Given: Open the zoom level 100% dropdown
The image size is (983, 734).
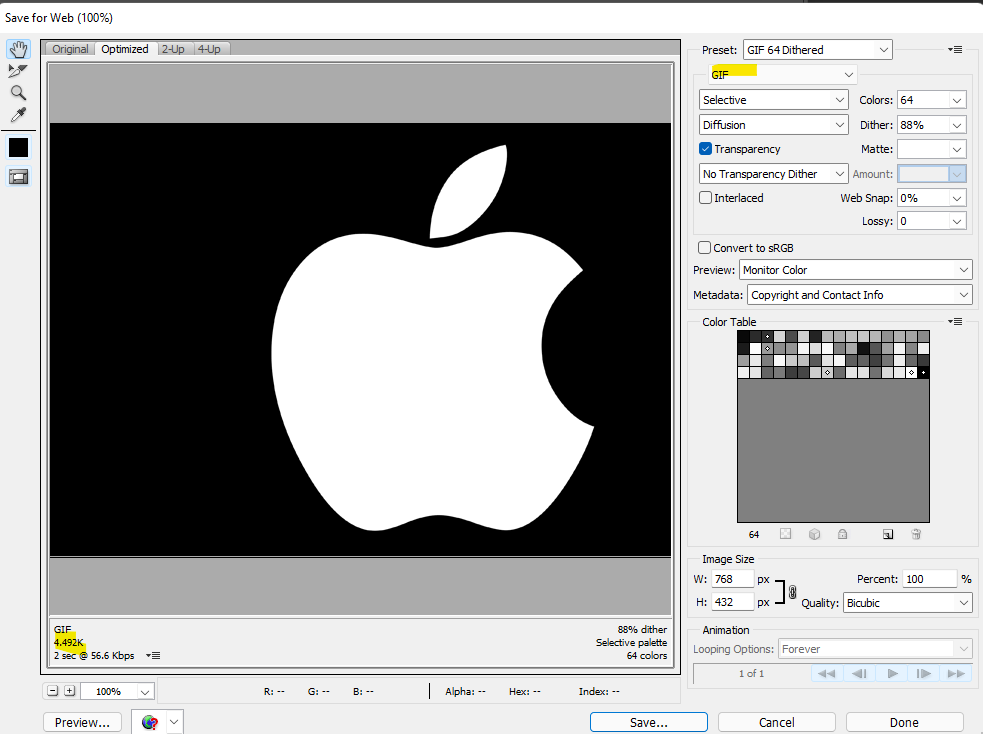Looking at the screenshot, I should tap(145, 691).
